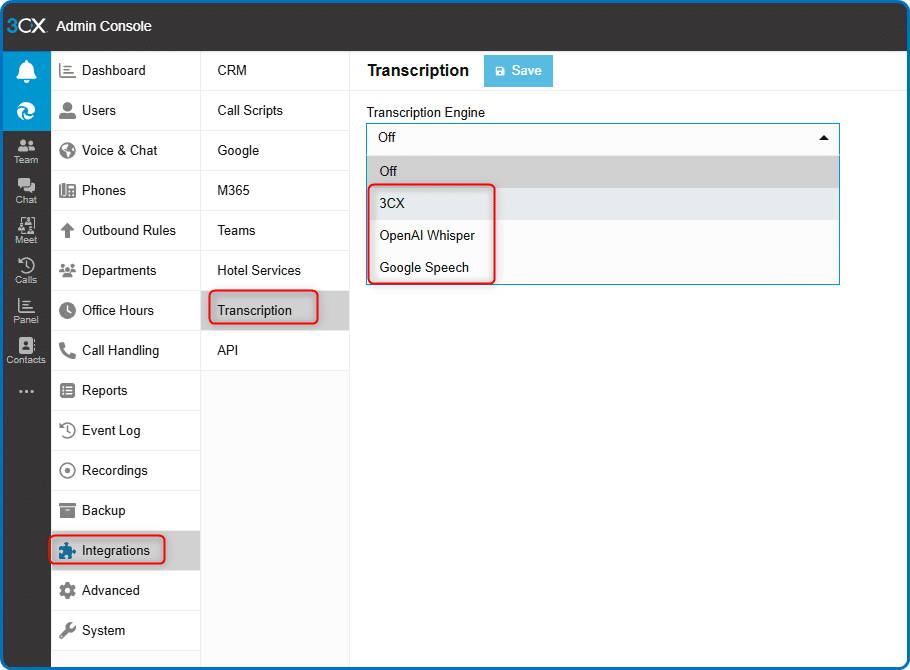The width and height of the screenshot is (910, 670).
Task: Go to Departments label
Action: point(119,271)
